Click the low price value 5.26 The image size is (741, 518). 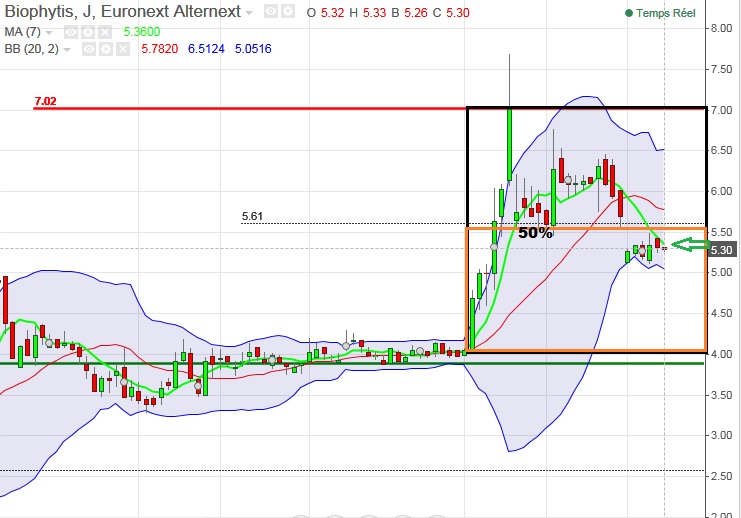coord(416,13)
